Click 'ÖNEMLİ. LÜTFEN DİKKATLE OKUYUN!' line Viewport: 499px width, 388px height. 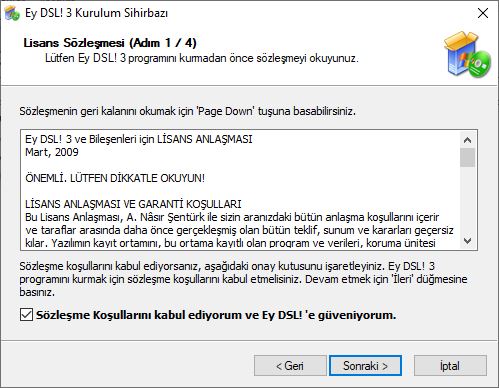pyautogui.click(x=115, y=178)
